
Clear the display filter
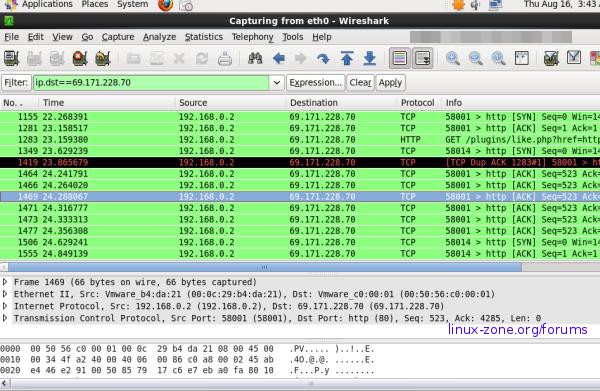(x=360, y=83)
